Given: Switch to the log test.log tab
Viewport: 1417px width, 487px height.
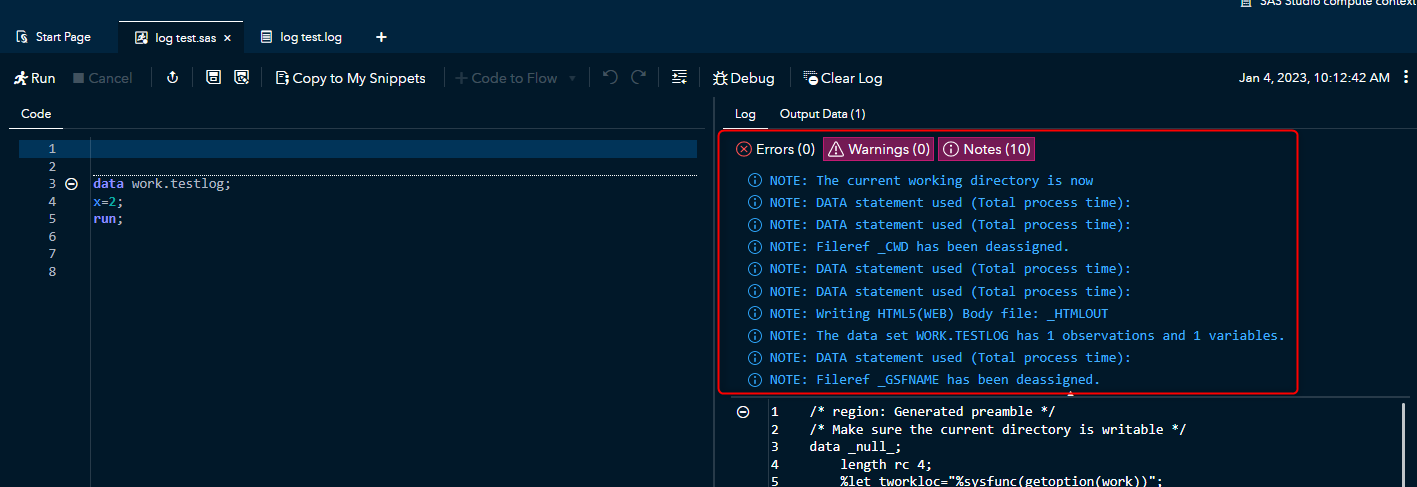Looking at the screenshot, I should [301, 37].
